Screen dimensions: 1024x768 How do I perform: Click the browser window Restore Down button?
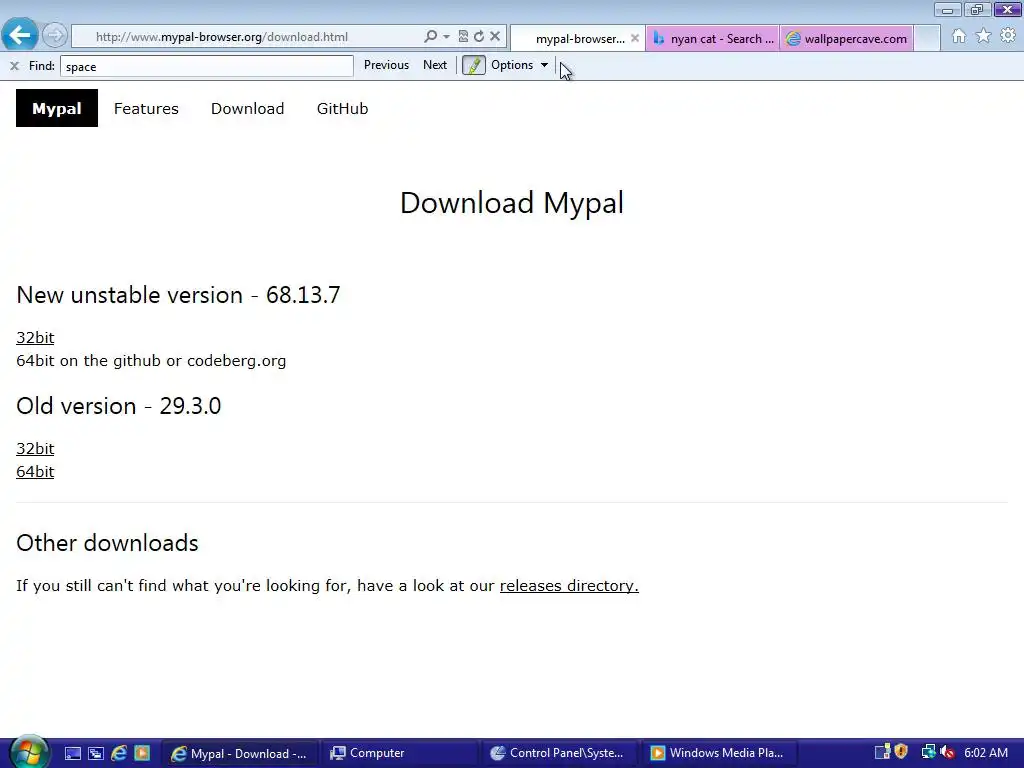click(x=978, y=9)
